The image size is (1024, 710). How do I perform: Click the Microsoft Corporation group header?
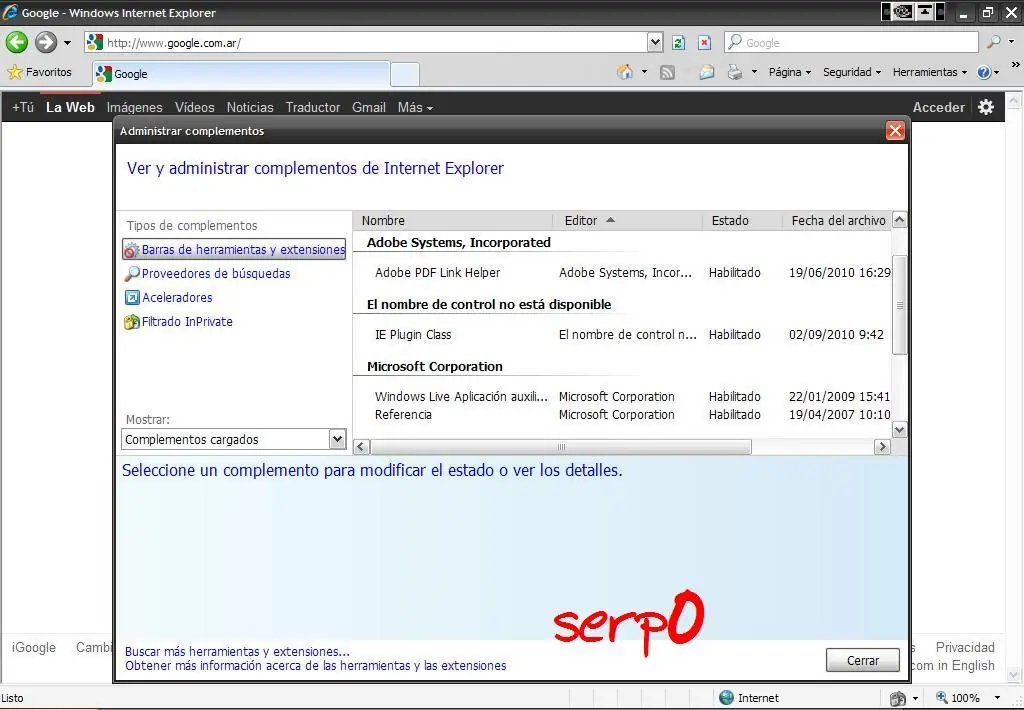pos(435,366)
